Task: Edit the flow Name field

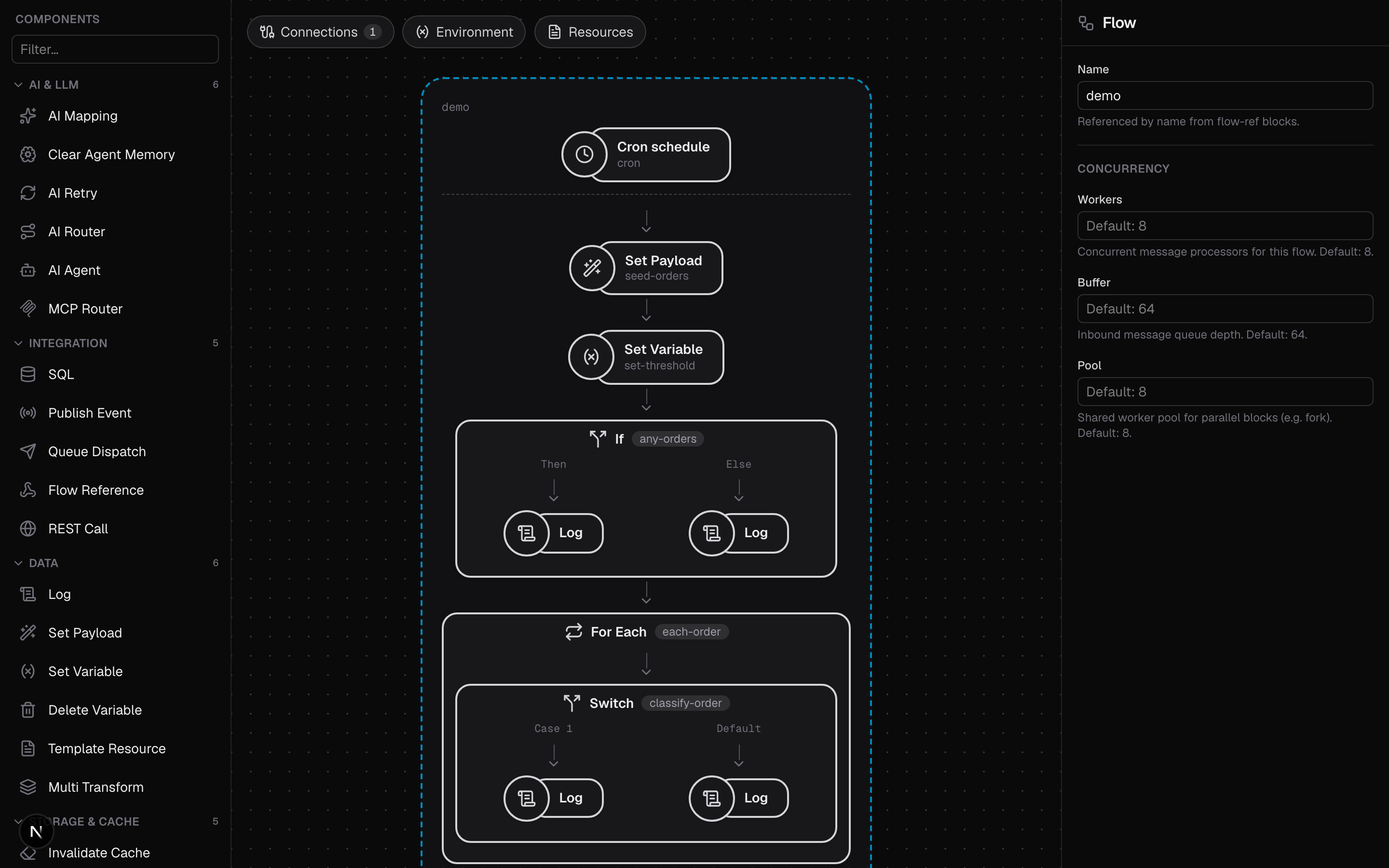Action: pyautogui.click(x=1225, y=95)
